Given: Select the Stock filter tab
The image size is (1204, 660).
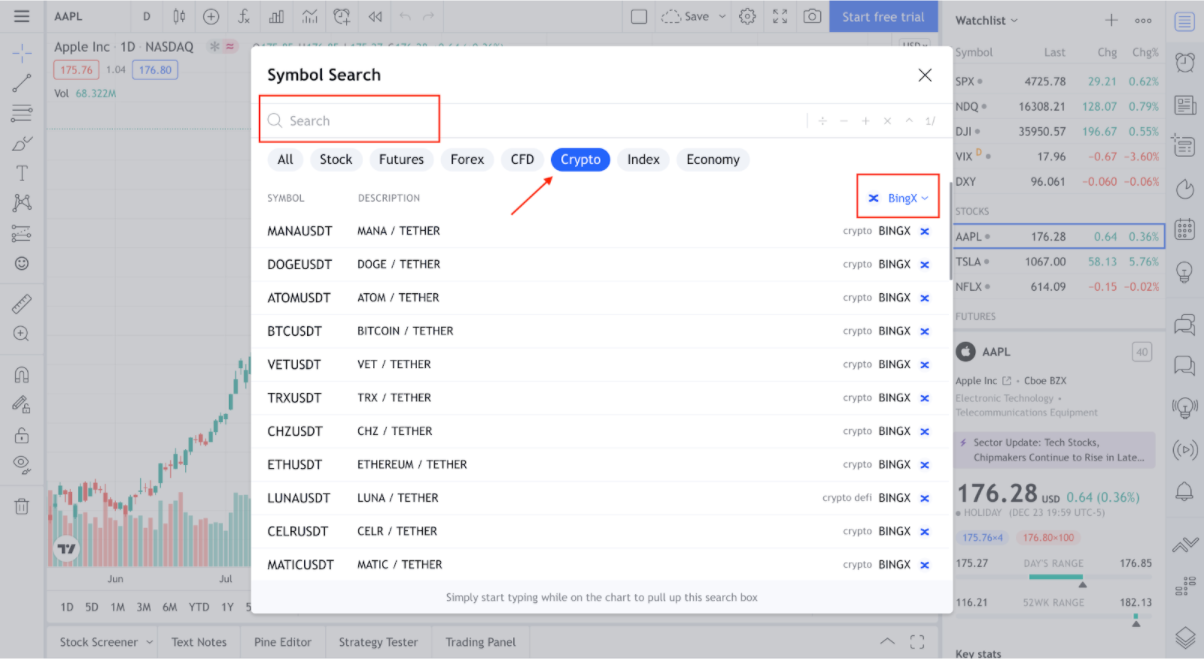Looking at the screenshot, I should pos(336,159).
